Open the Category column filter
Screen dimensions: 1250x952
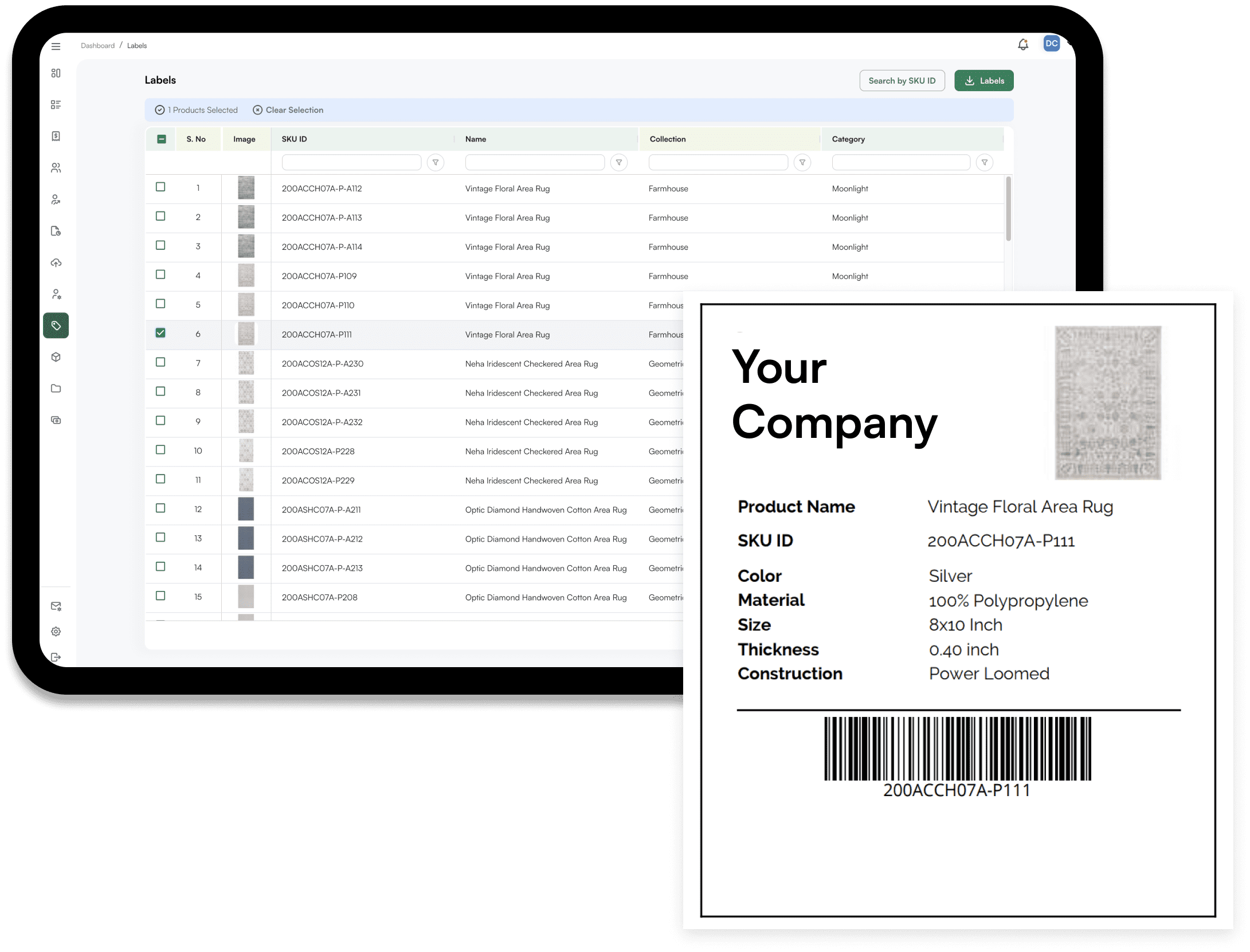pos(984,163)
